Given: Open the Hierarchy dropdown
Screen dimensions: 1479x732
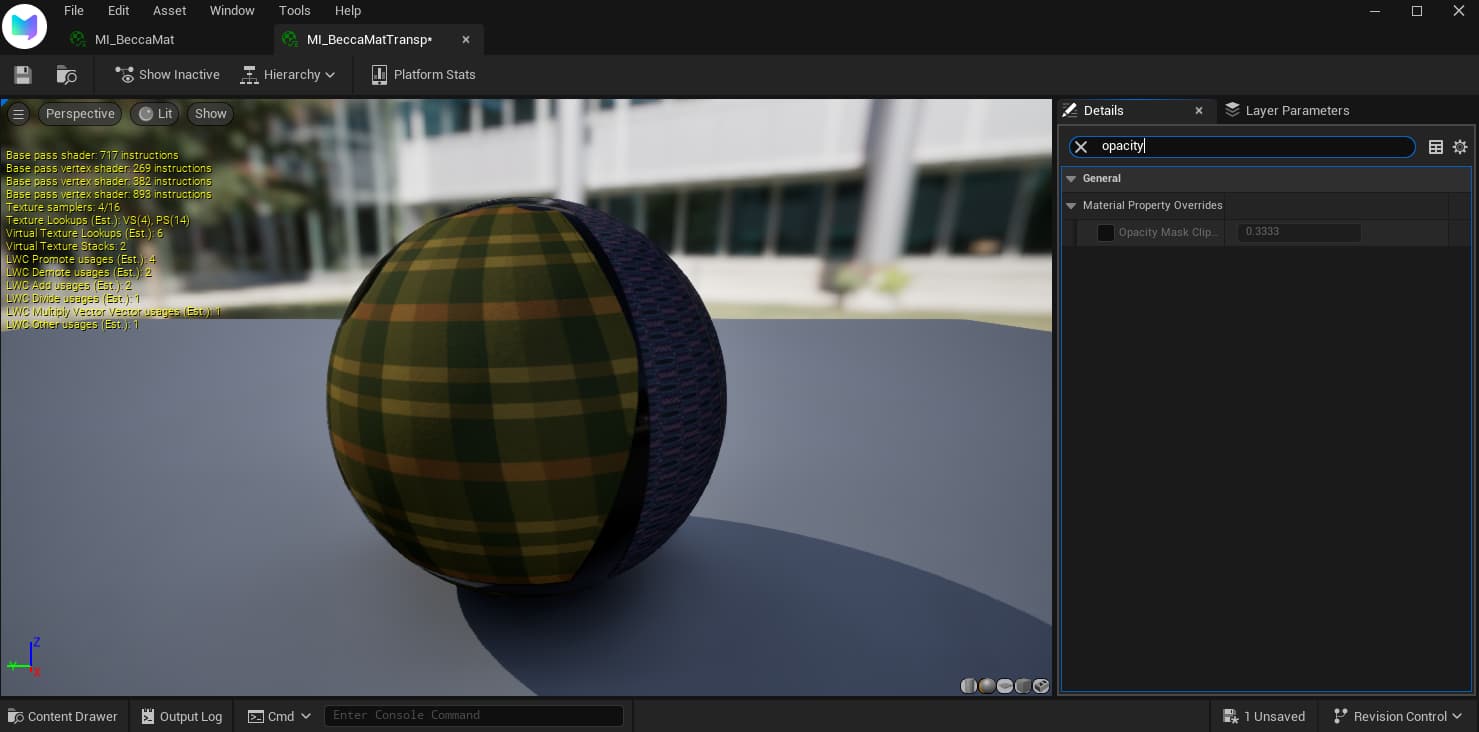Looking at the screenshot, I should (289, 75).
